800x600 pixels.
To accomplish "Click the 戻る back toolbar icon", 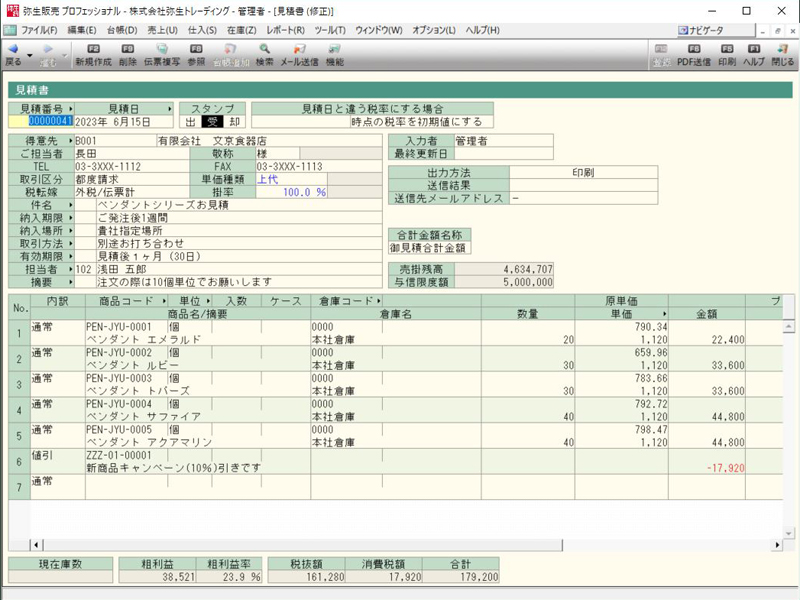I will click(13, 55).
